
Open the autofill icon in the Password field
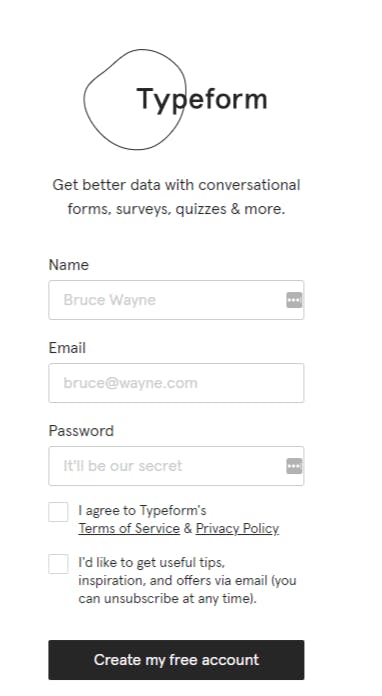point(294,466)
